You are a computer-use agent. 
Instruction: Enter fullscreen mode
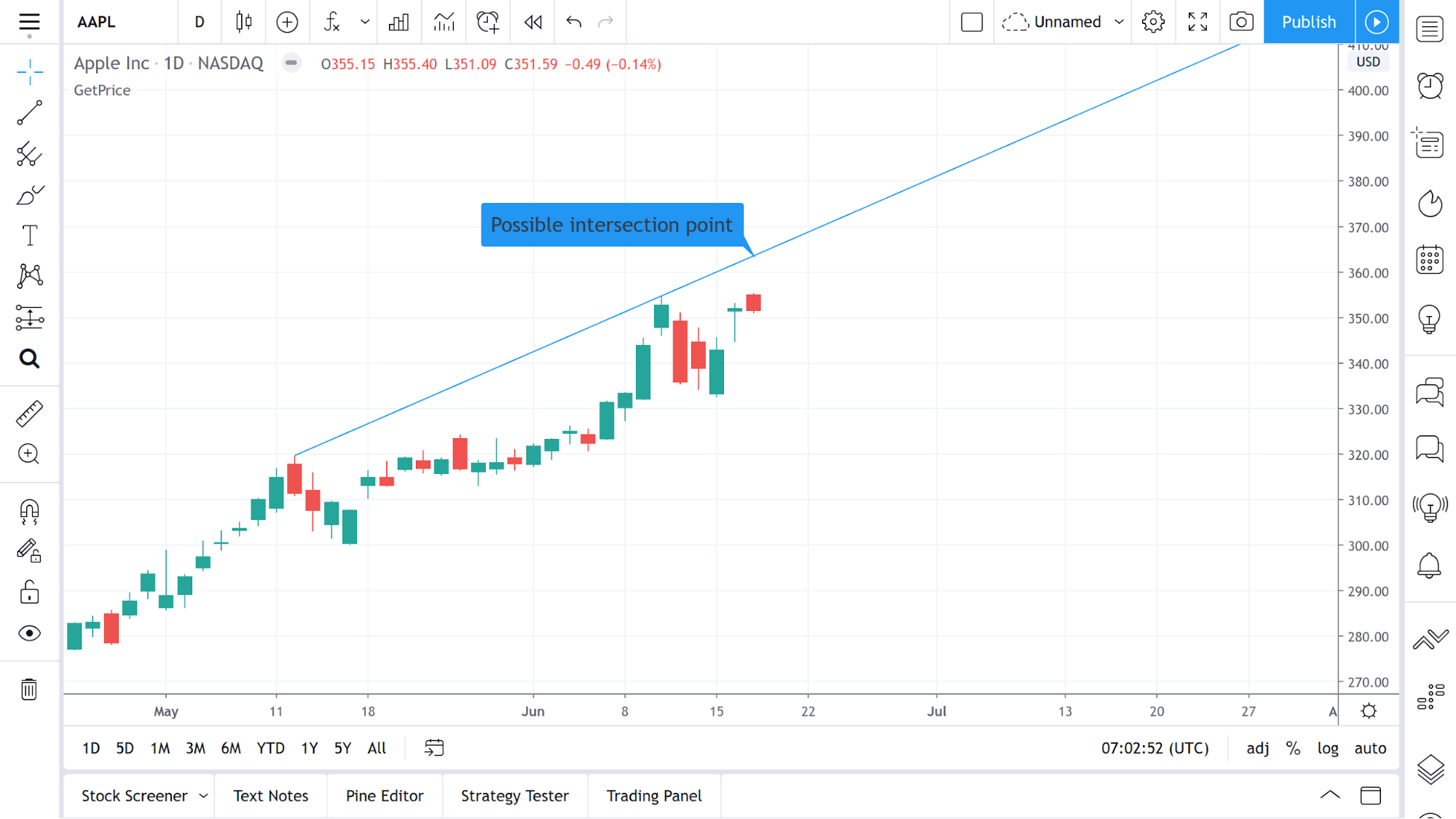pos(1197,22)
